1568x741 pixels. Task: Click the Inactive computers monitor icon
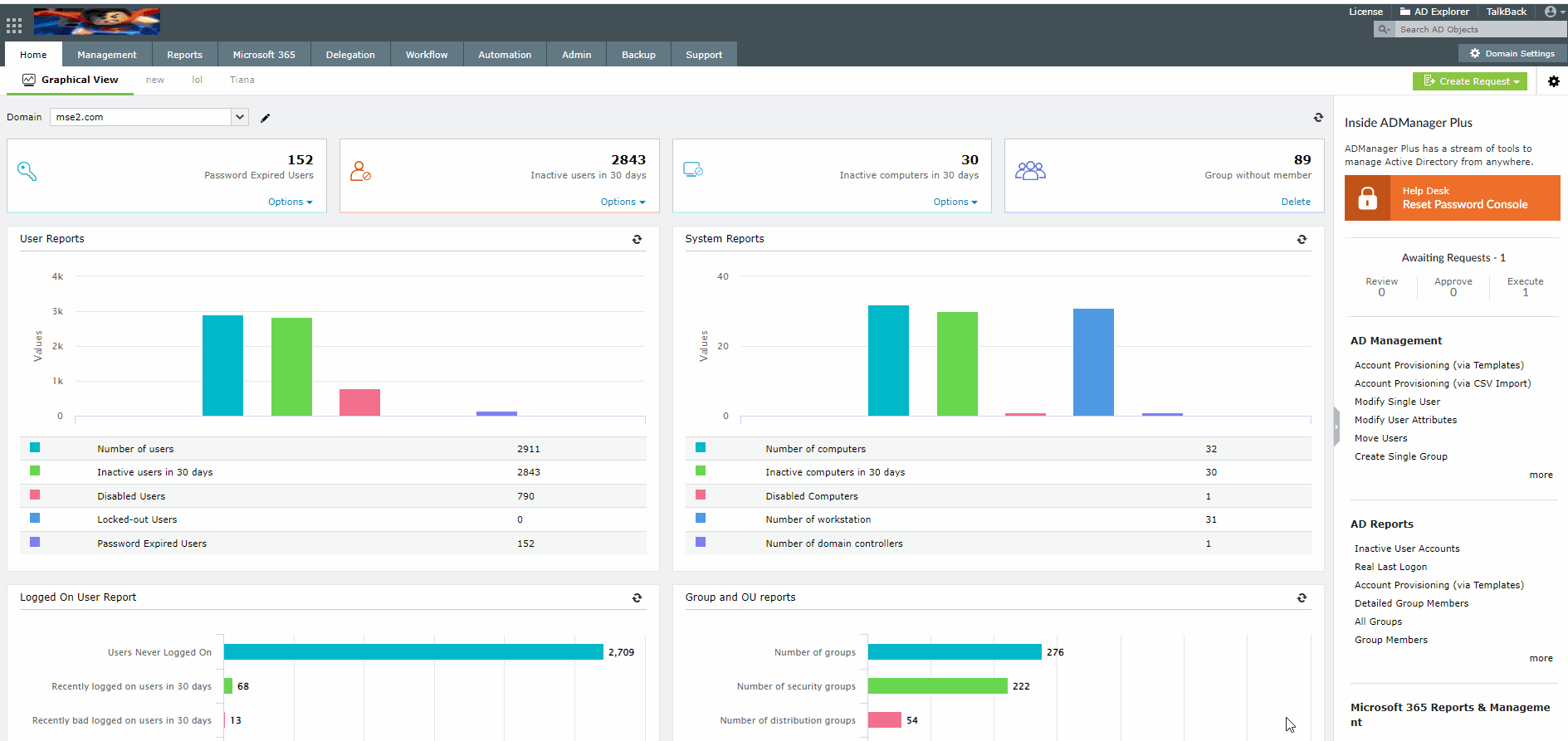pos(693,169)
